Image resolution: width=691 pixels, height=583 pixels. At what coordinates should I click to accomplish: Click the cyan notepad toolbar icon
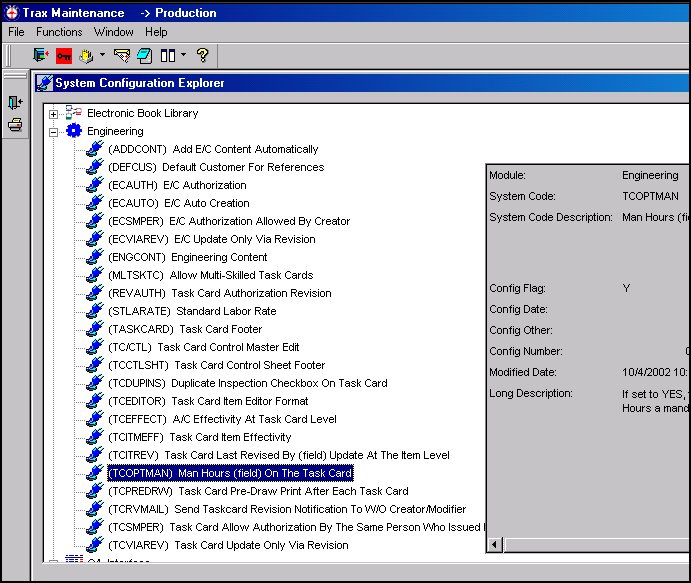click(144, 56)
